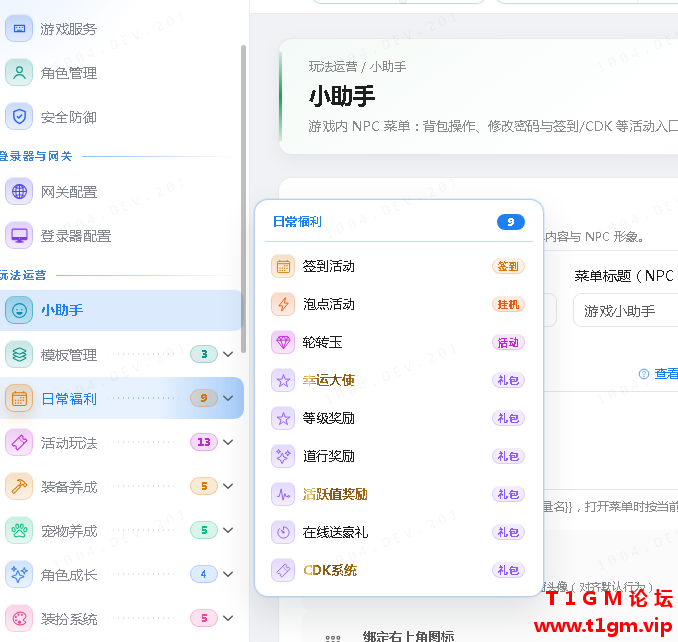Viewport: 678px width, 642px height.
Task: Select 轮转玉 in the popup menu
Action: (x=398, y=342)
